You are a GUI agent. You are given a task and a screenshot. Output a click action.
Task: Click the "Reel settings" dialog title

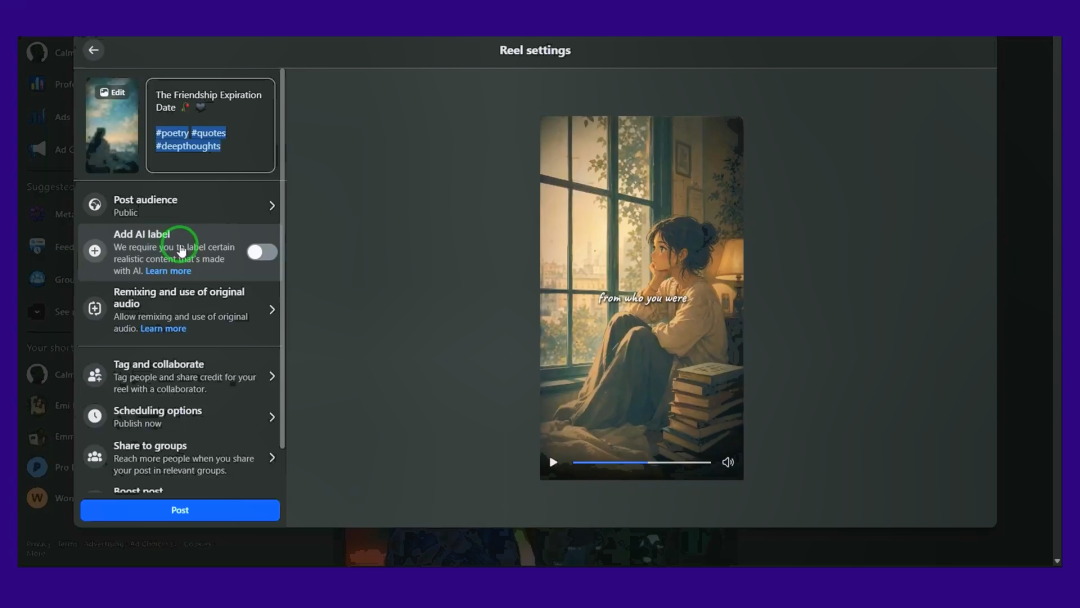(x=535, y=50)
